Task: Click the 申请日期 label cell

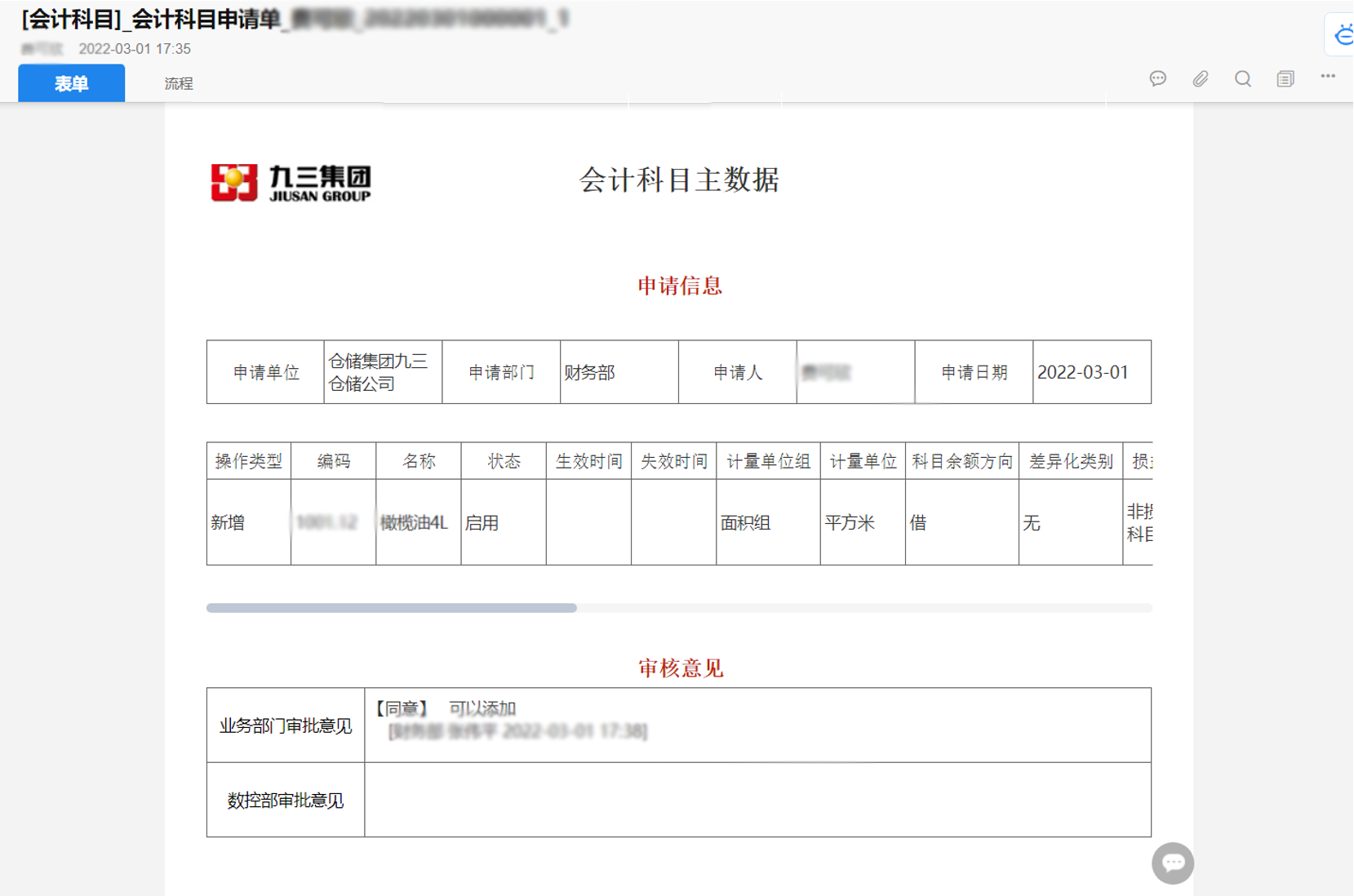Action: click(974, 372)
